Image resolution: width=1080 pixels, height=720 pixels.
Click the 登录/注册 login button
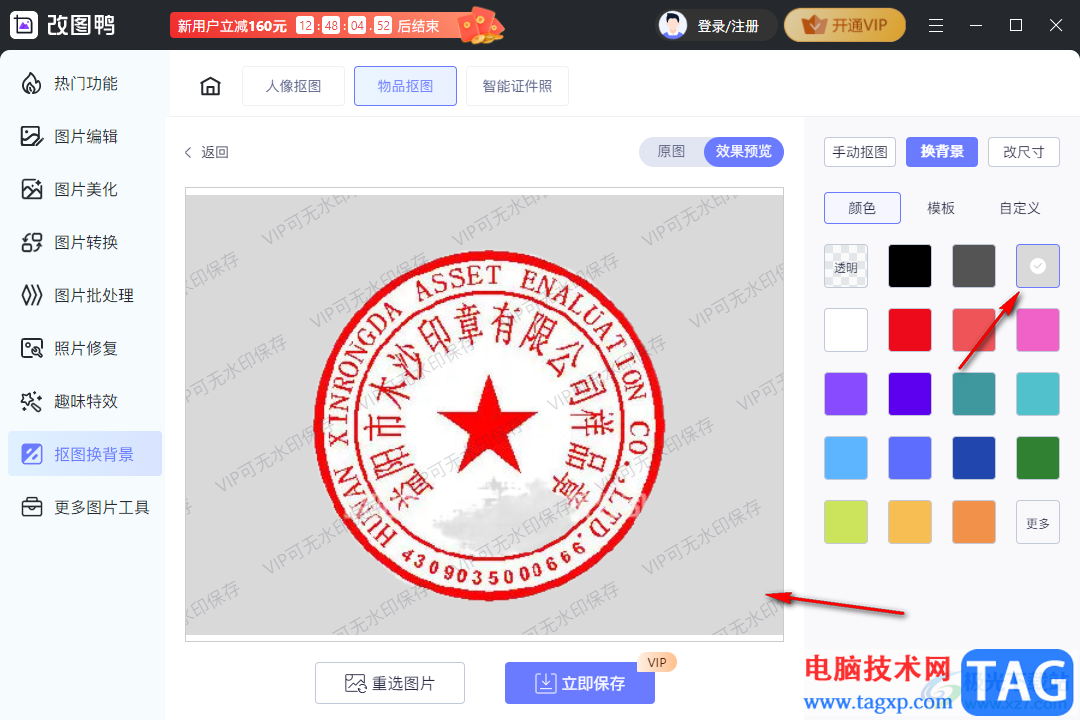[x=727, y=26]
